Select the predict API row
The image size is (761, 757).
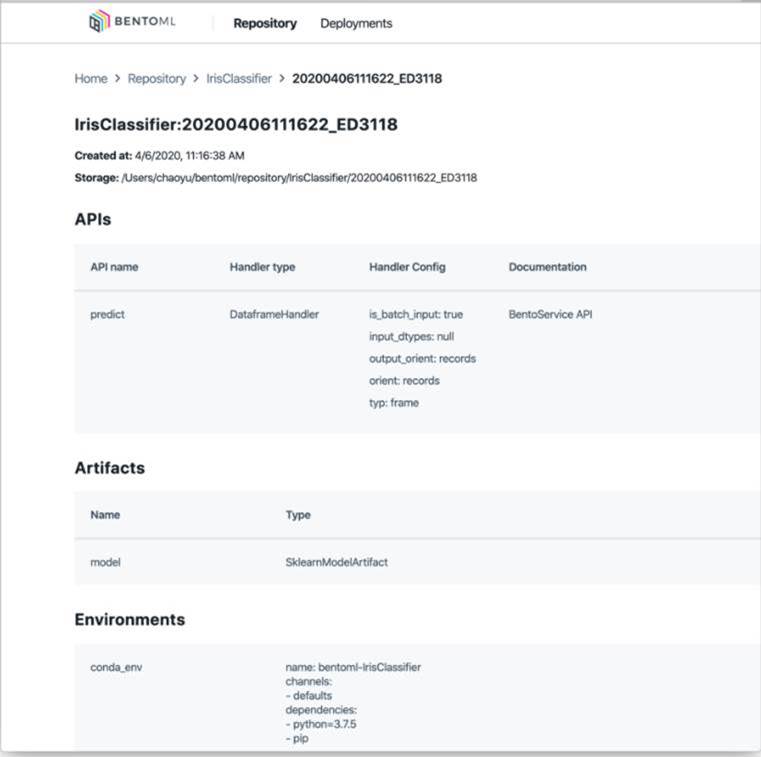point(107,314)
